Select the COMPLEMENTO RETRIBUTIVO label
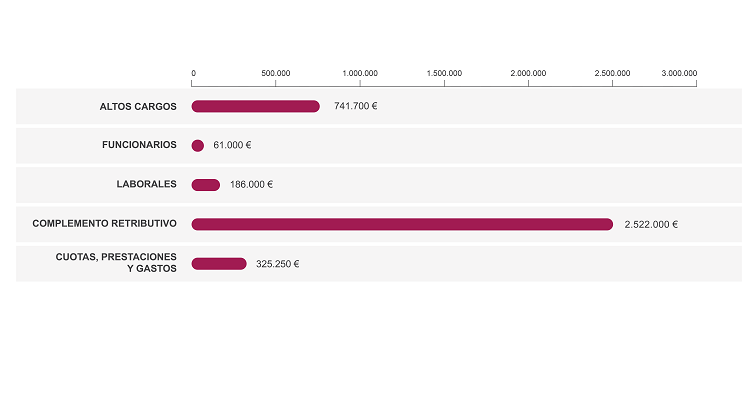Viewport: 750px width, 400px height. (x=104, y=224)
